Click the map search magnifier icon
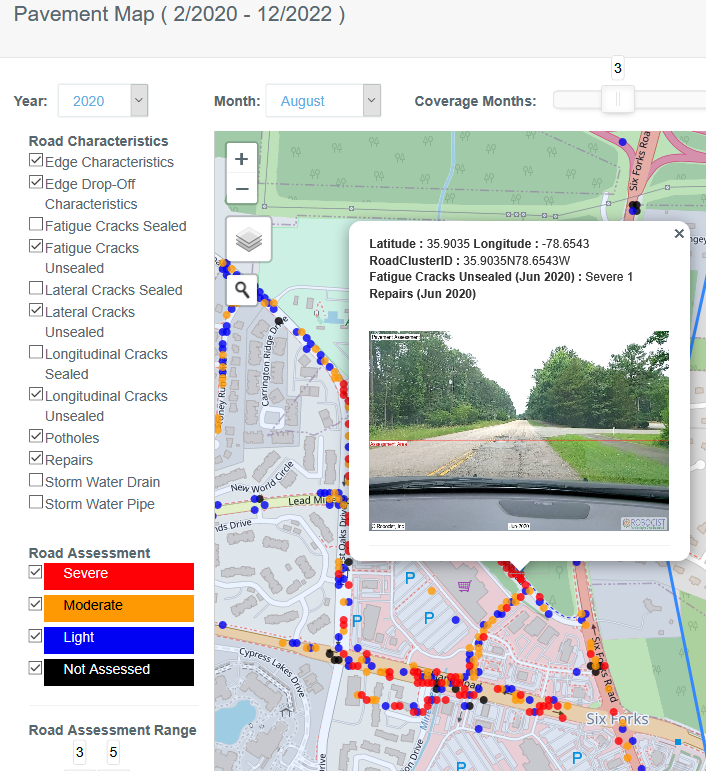The height and width of the screenshot is (771, 706). point(241,290)
